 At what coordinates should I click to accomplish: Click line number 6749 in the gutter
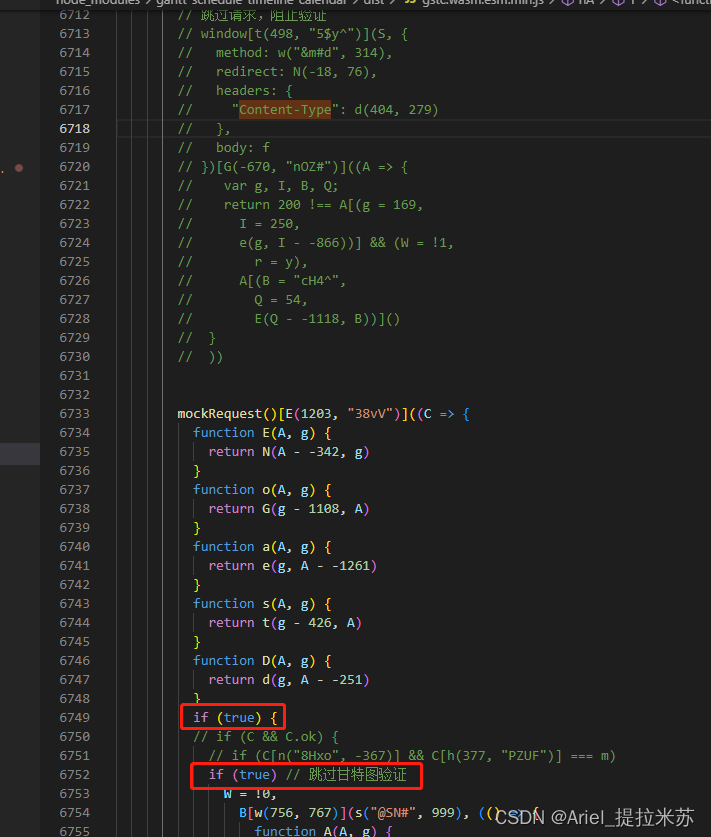(75, 717)
